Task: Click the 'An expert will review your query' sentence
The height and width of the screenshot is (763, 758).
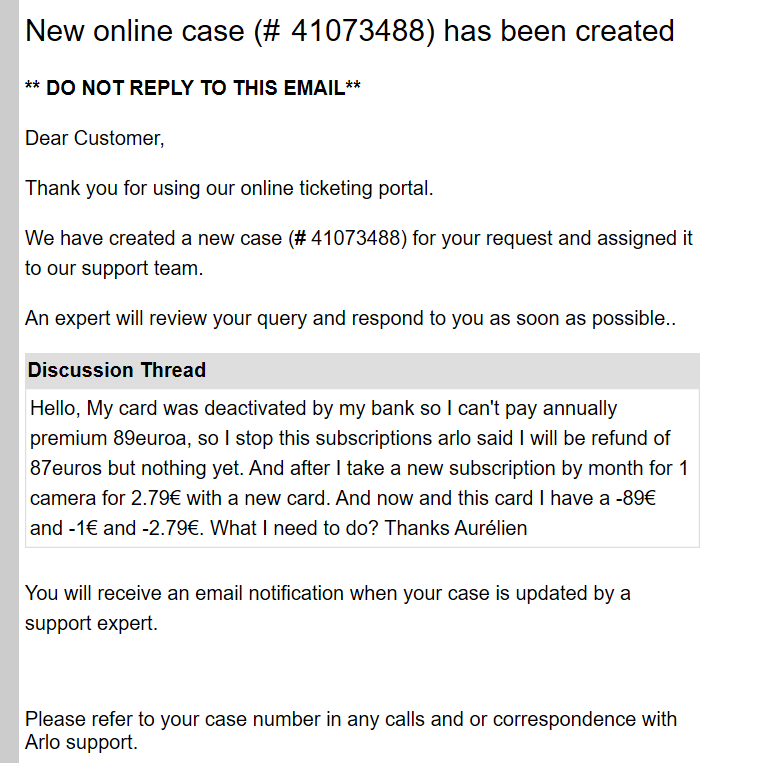Action: pos(350,319)
